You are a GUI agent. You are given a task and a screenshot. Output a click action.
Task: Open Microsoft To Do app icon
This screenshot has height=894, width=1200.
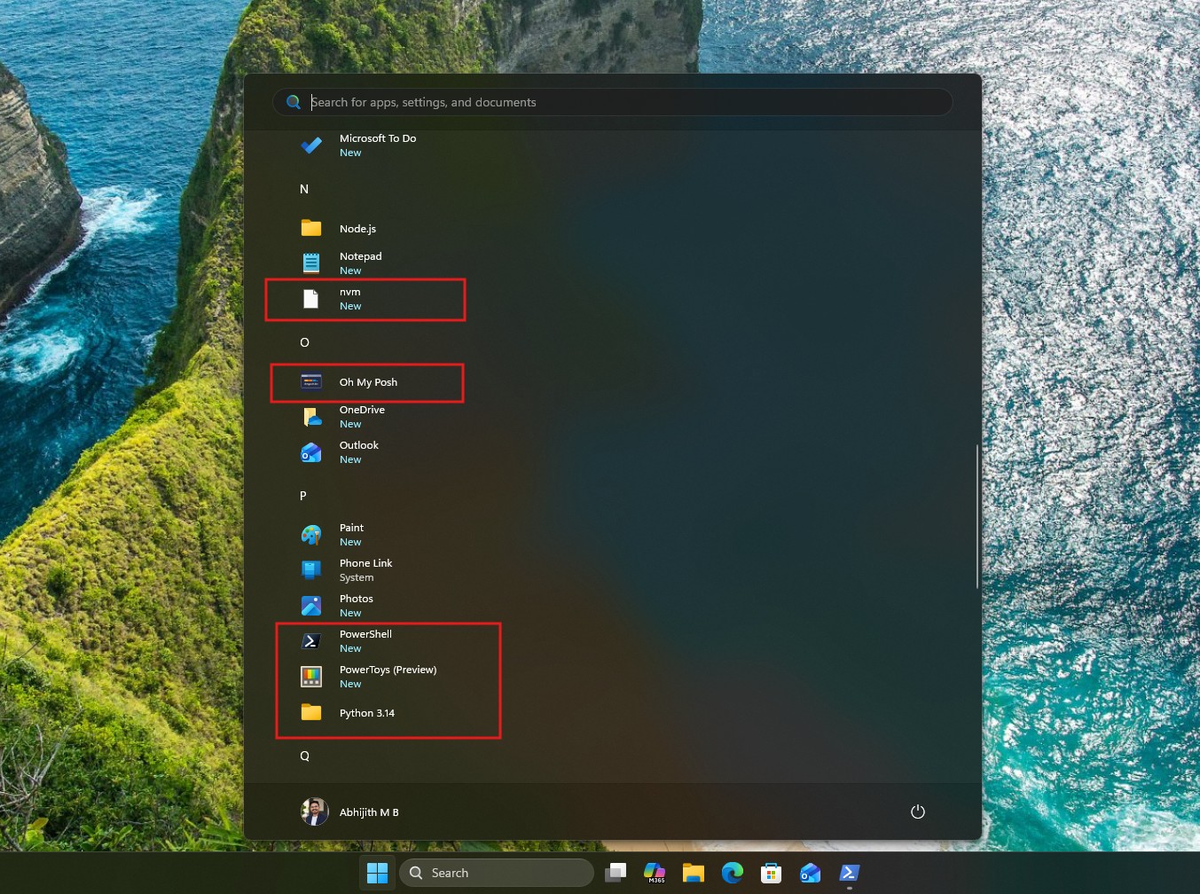tap(311, 145)
